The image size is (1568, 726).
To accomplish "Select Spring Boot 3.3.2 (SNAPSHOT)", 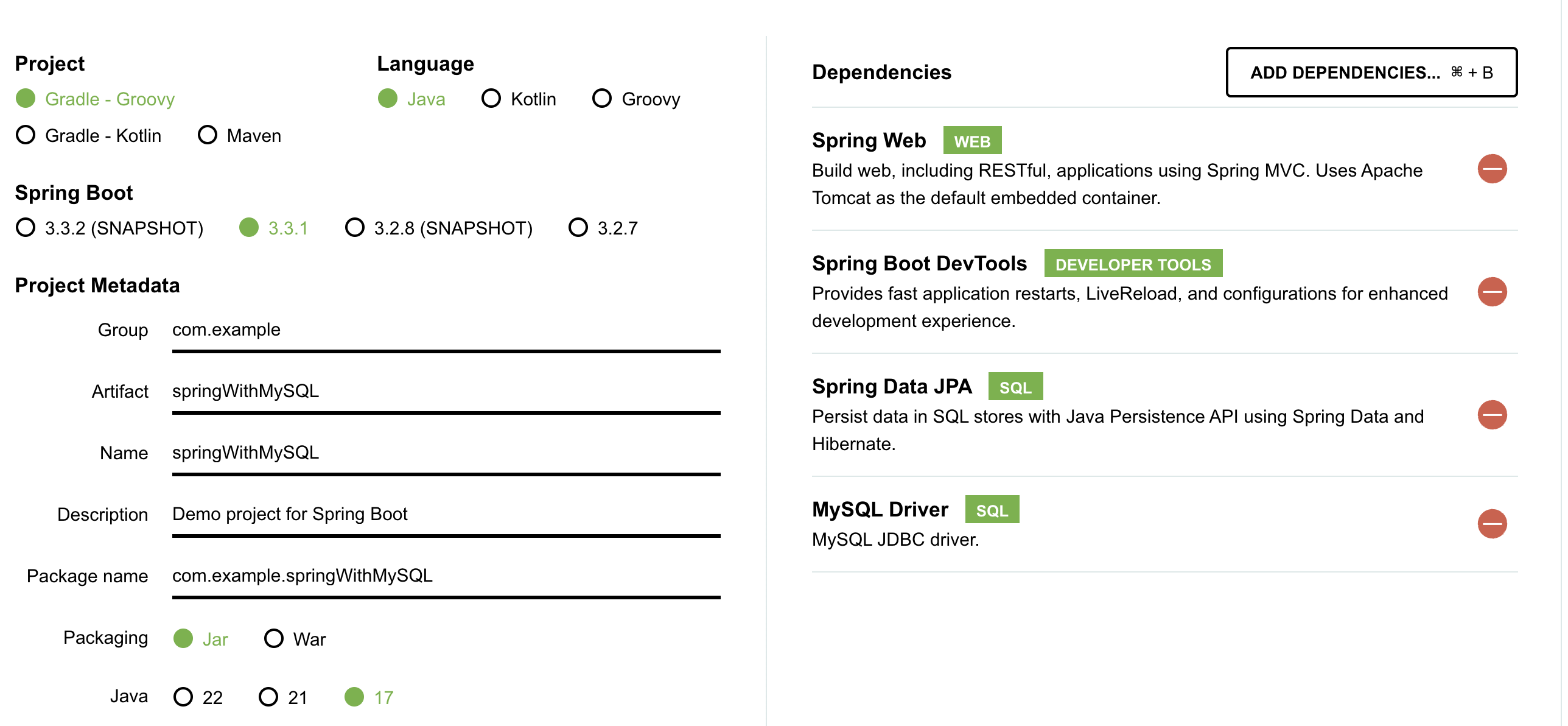I will (x=26, y=228).
